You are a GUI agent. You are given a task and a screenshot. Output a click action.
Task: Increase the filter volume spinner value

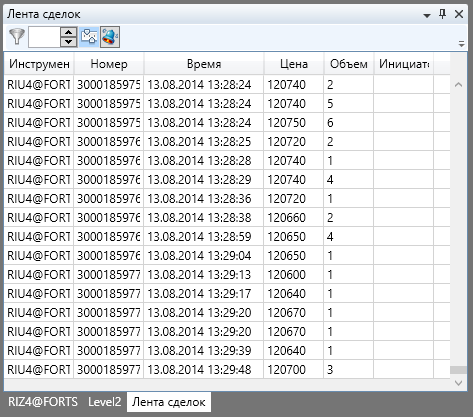[x=69, y=32]
